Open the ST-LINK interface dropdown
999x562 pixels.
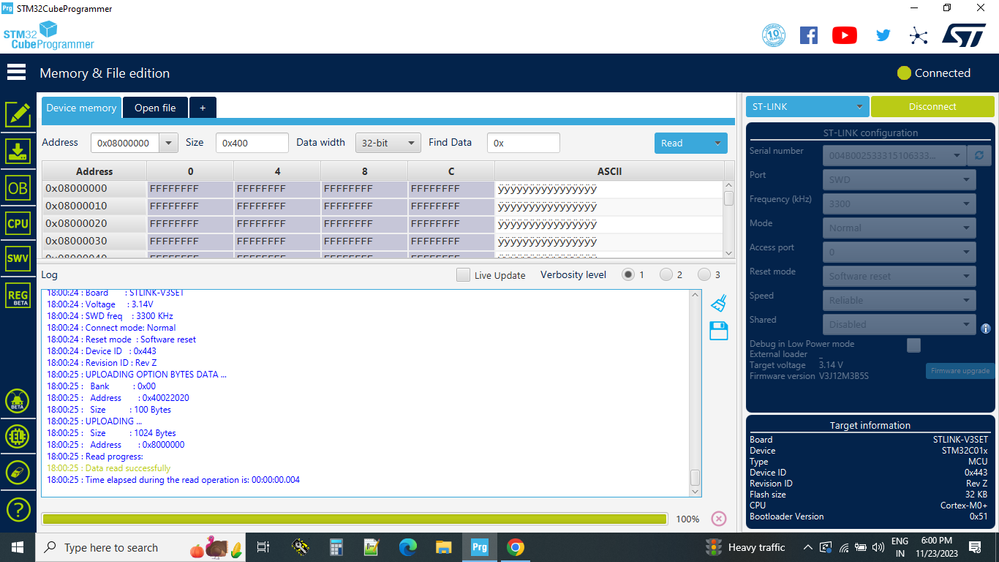tap(807, 106)
